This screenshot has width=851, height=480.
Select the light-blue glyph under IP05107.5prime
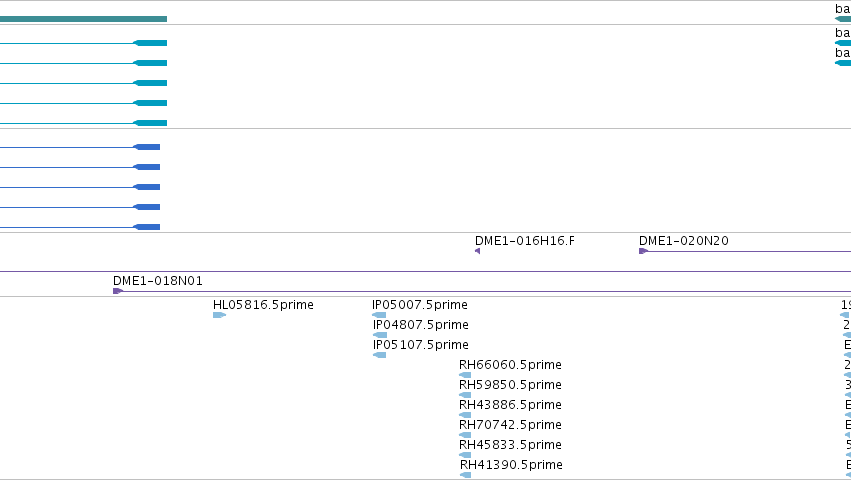click(379, 355)
